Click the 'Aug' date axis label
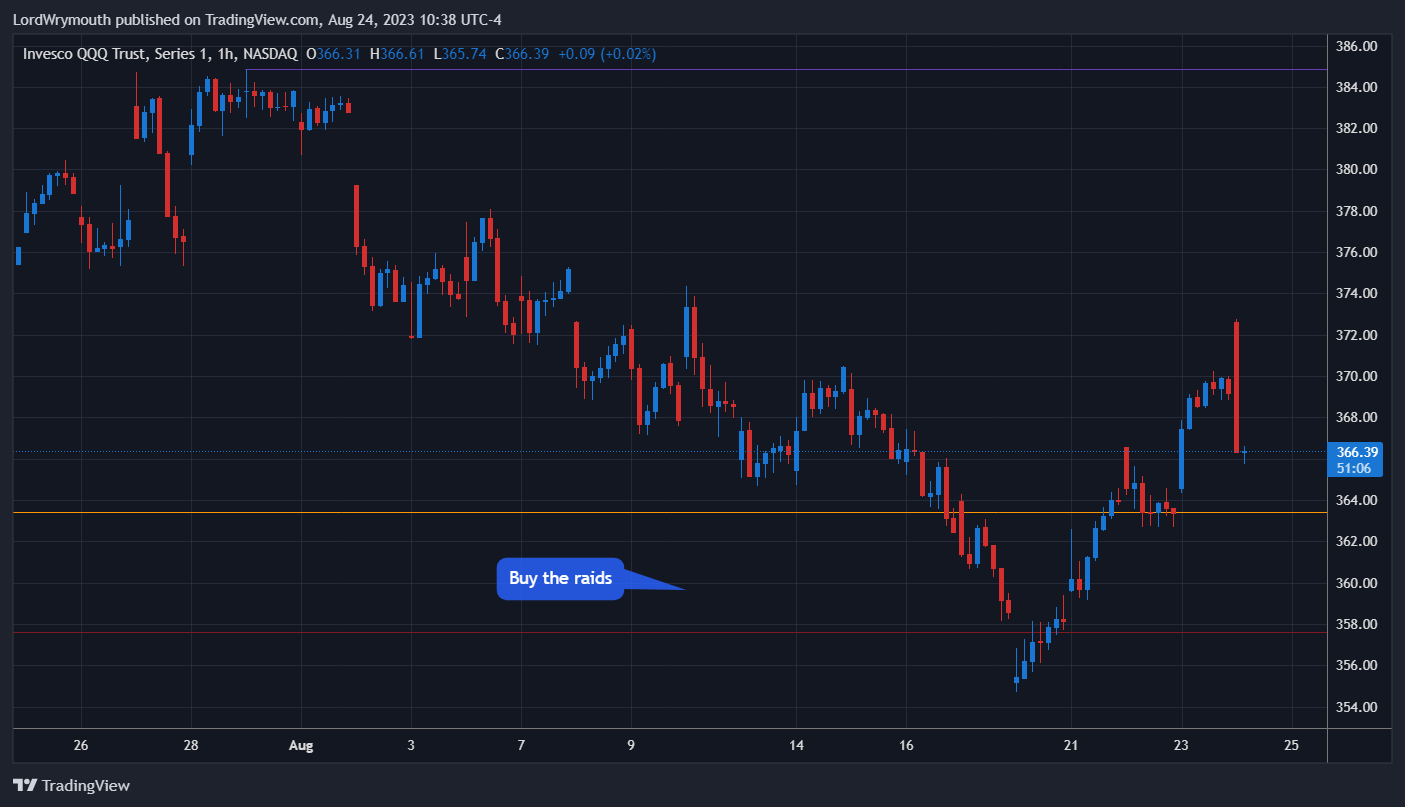This screenshot has width=1405, height=807. tap(301, 745)
